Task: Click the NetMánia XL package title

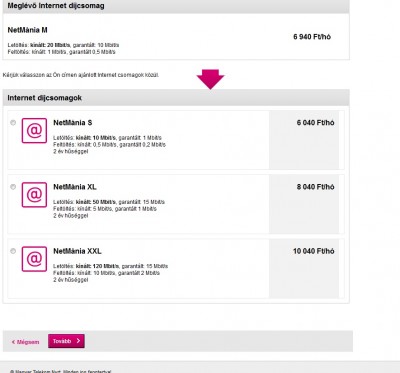Action: click(75, 187)
